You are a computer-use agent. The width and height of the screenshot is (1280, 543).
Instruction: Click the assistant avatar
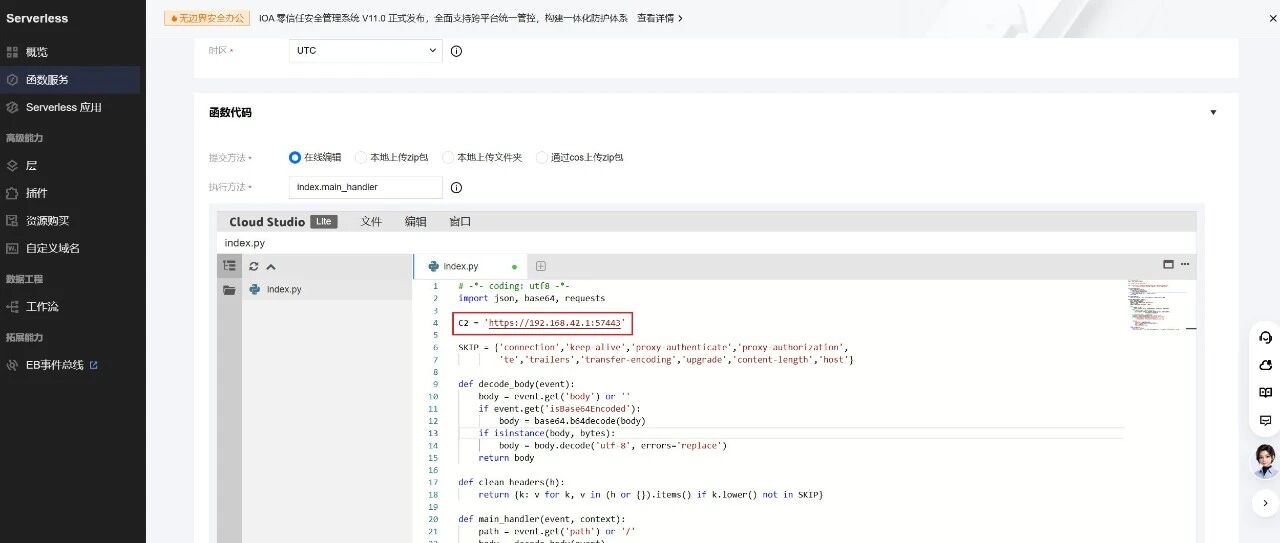1266,461
